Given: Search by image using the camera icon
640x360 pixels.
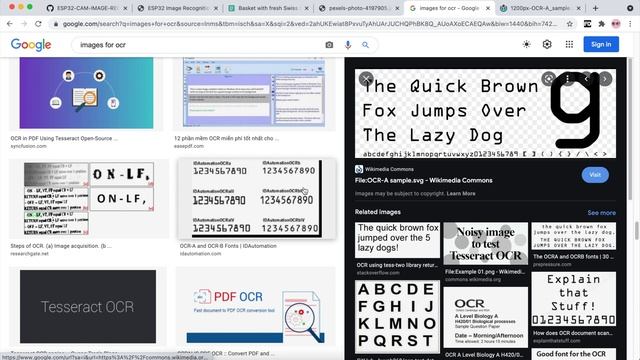Looking at the screenshot, I should click(329, 45).
